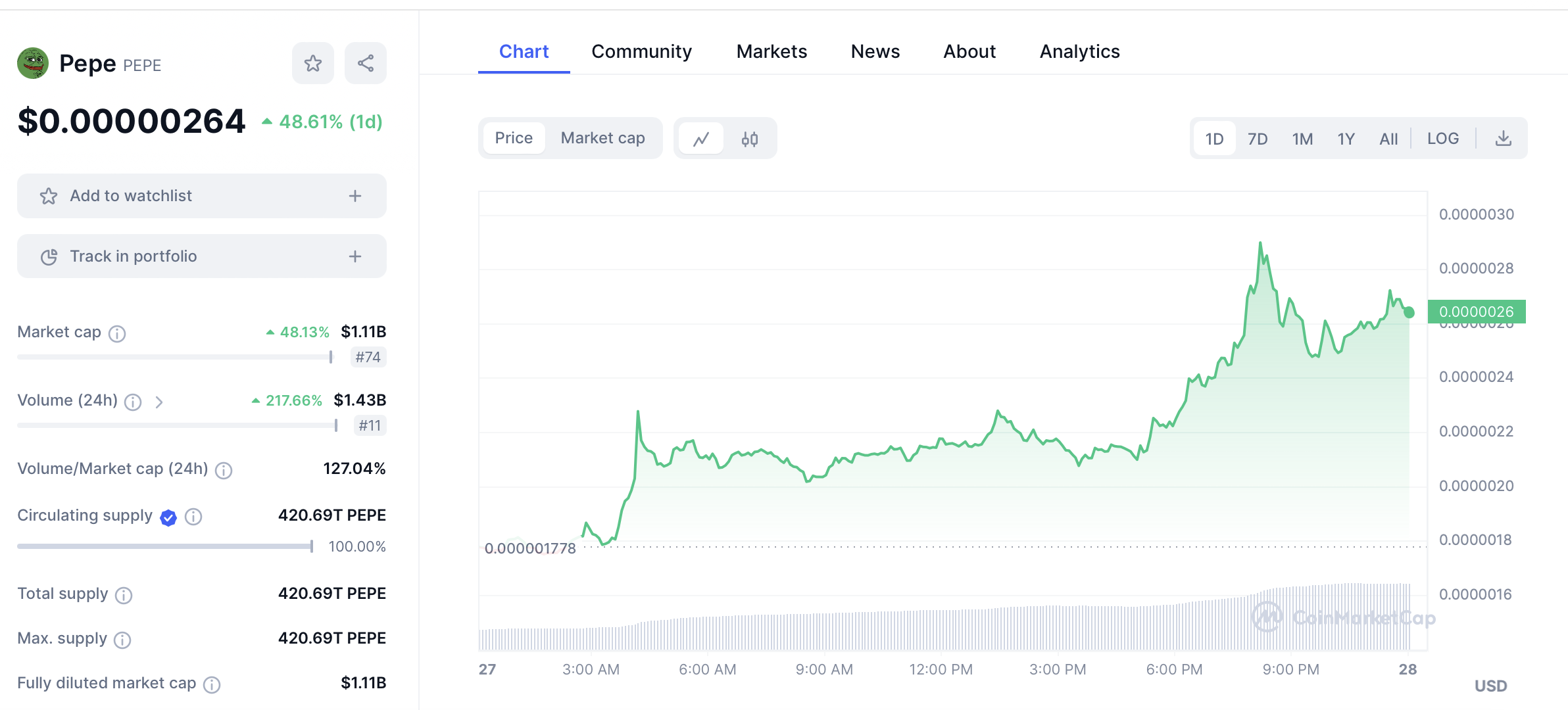Switch to candlestick chart icon
The image size is (1568, 710).
click(x=750, y=139)
